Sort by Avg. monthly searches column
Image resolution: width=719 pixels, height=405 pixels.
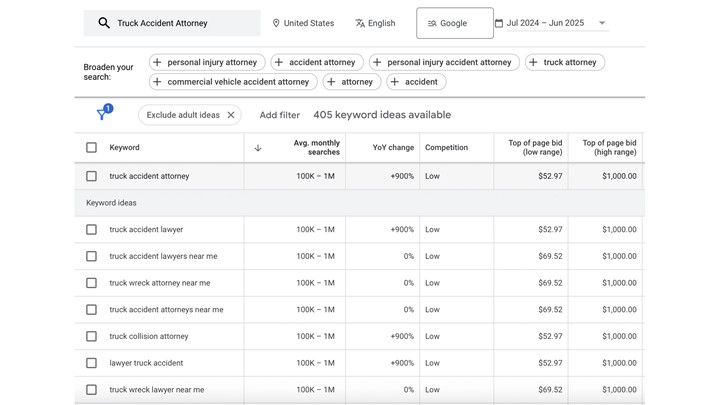pos(316,147)
